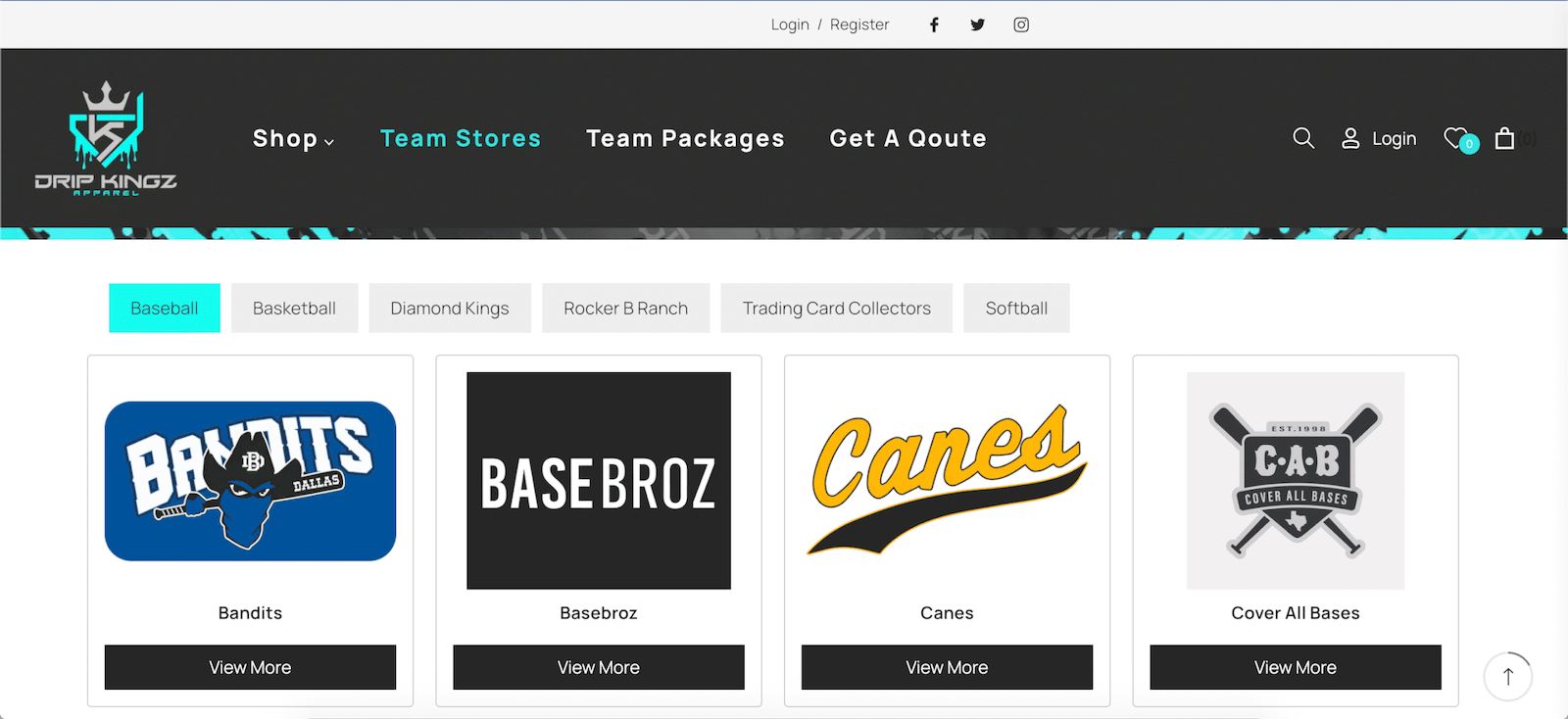Screen dimensions: 1568x719
Task: Open Team Packages menu item
Action: (x=685, y=138)
